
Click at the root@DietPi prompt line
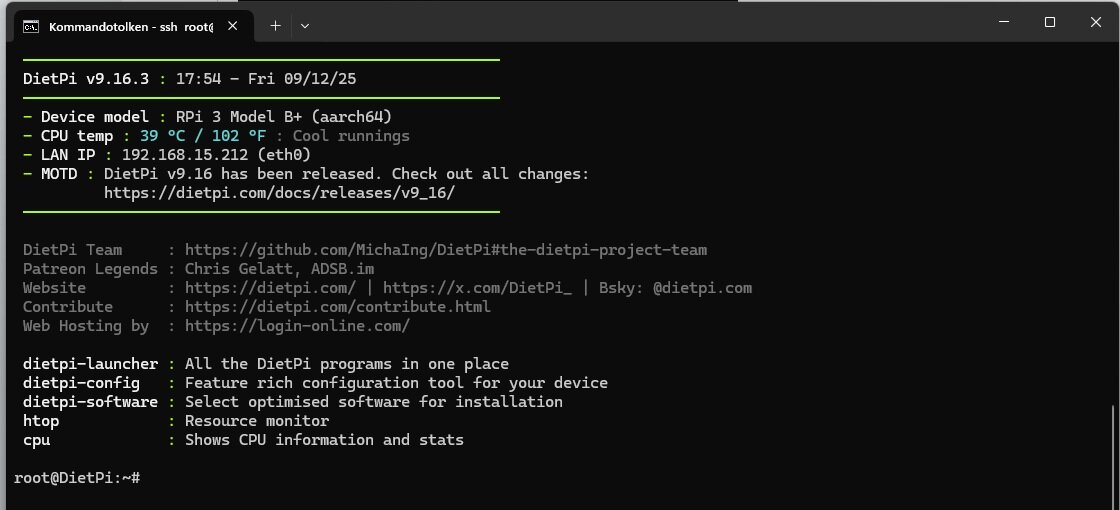pyautogui.click(x=77, y=478)
